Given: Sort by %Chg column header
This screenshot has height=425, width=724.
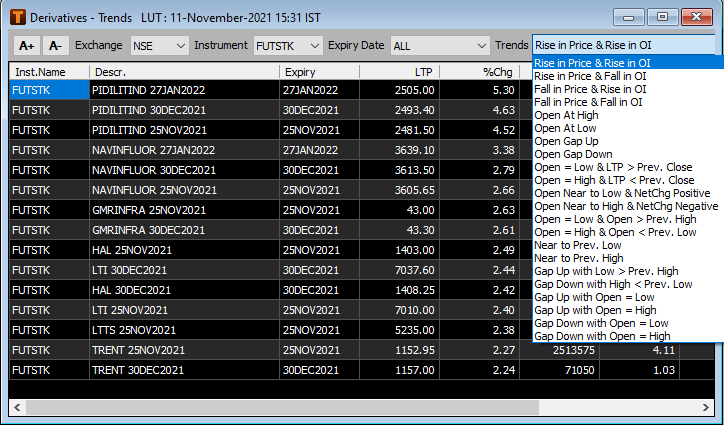Looking at the screenshot, I should (x=479, y=72).
